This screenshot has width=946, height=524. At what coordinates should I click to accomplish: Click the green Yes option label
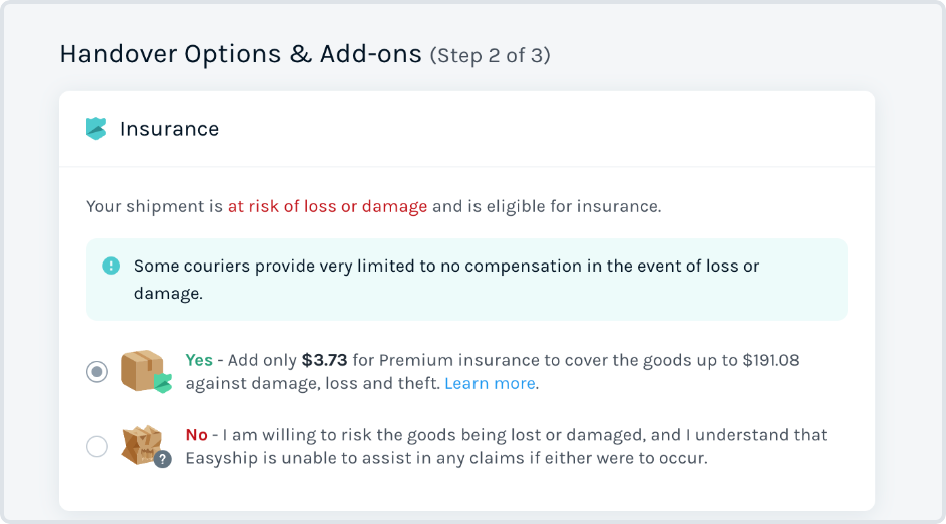[199, 360]
